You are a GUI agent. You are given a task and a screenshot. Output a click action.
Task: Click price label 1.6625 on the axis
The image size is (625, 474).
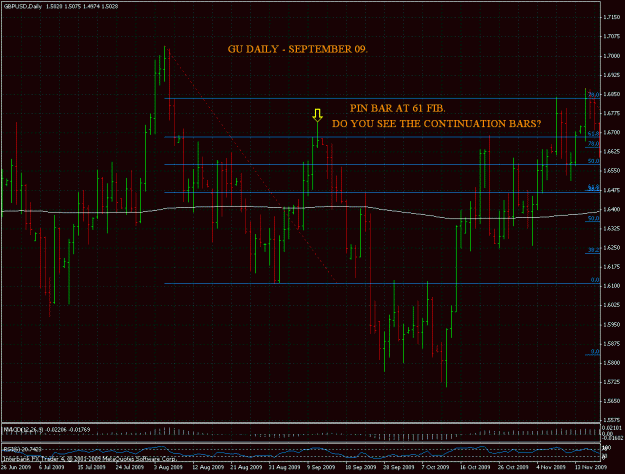pos(611,151)
